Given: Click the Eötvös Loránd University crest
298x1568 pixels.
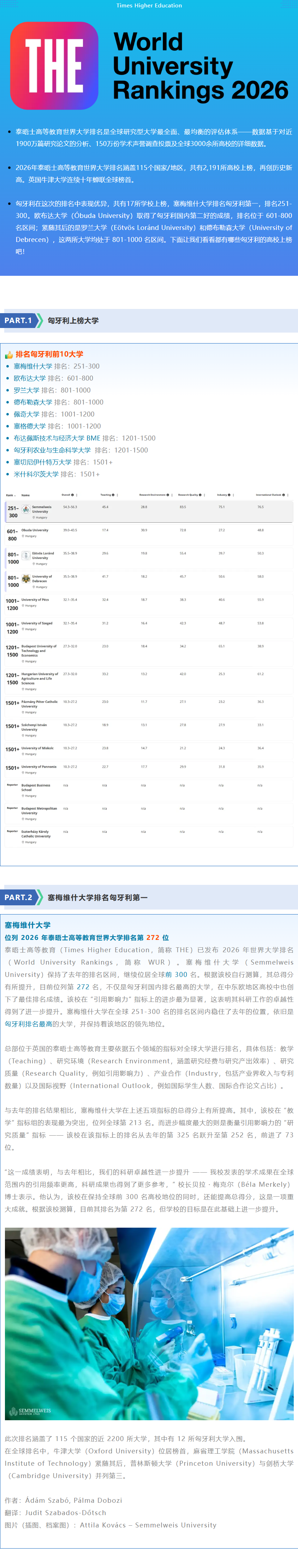Looking at the screenshot, I should [x=26, y=555].
